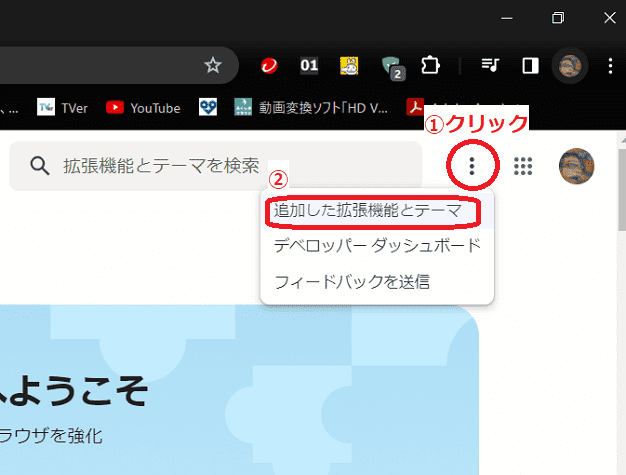Open the media control music-note icon
Image resolution: width=626 pixels, height=475 pixels.
490,66
